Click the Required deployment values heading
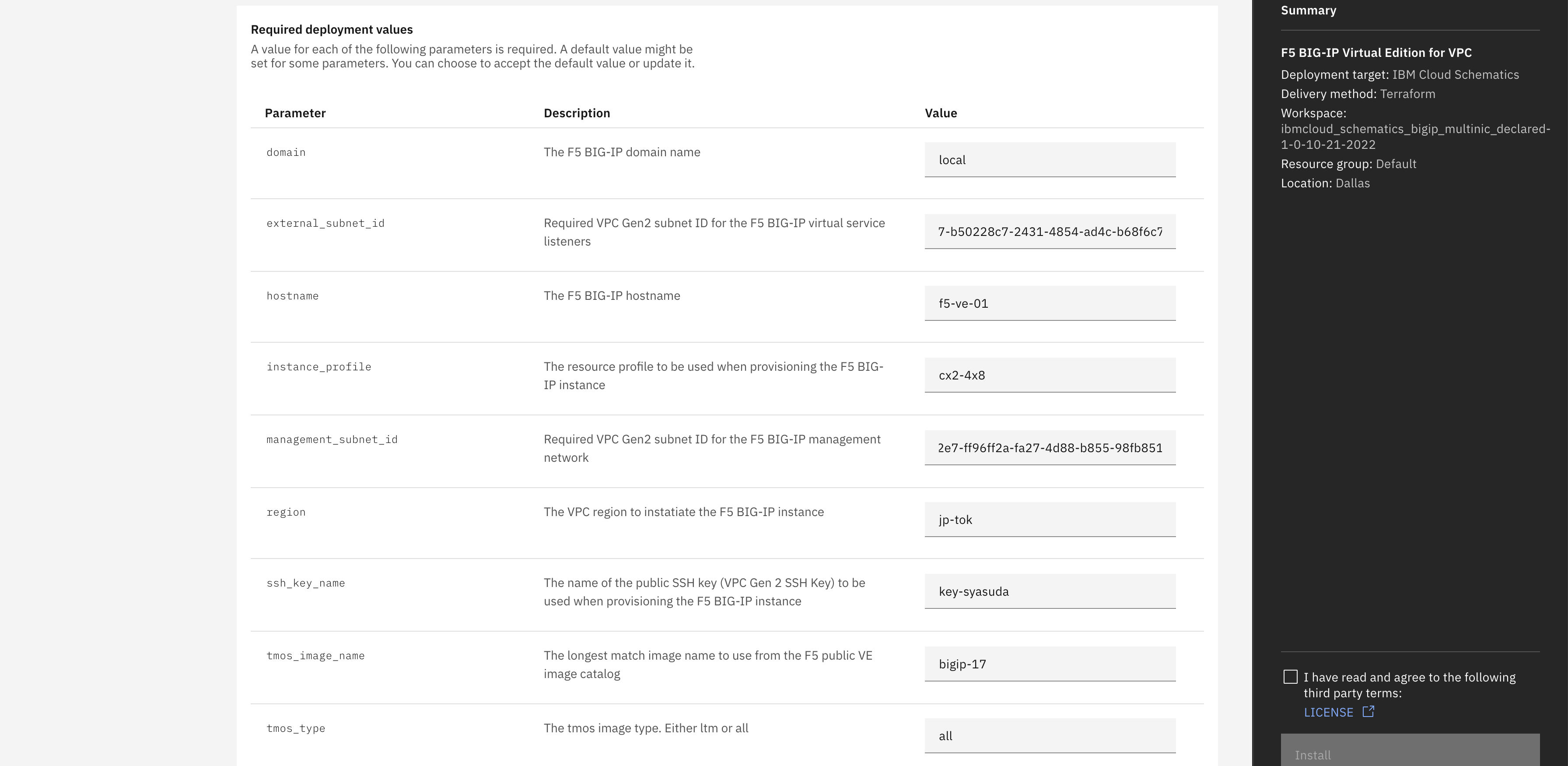 point(332,30)
